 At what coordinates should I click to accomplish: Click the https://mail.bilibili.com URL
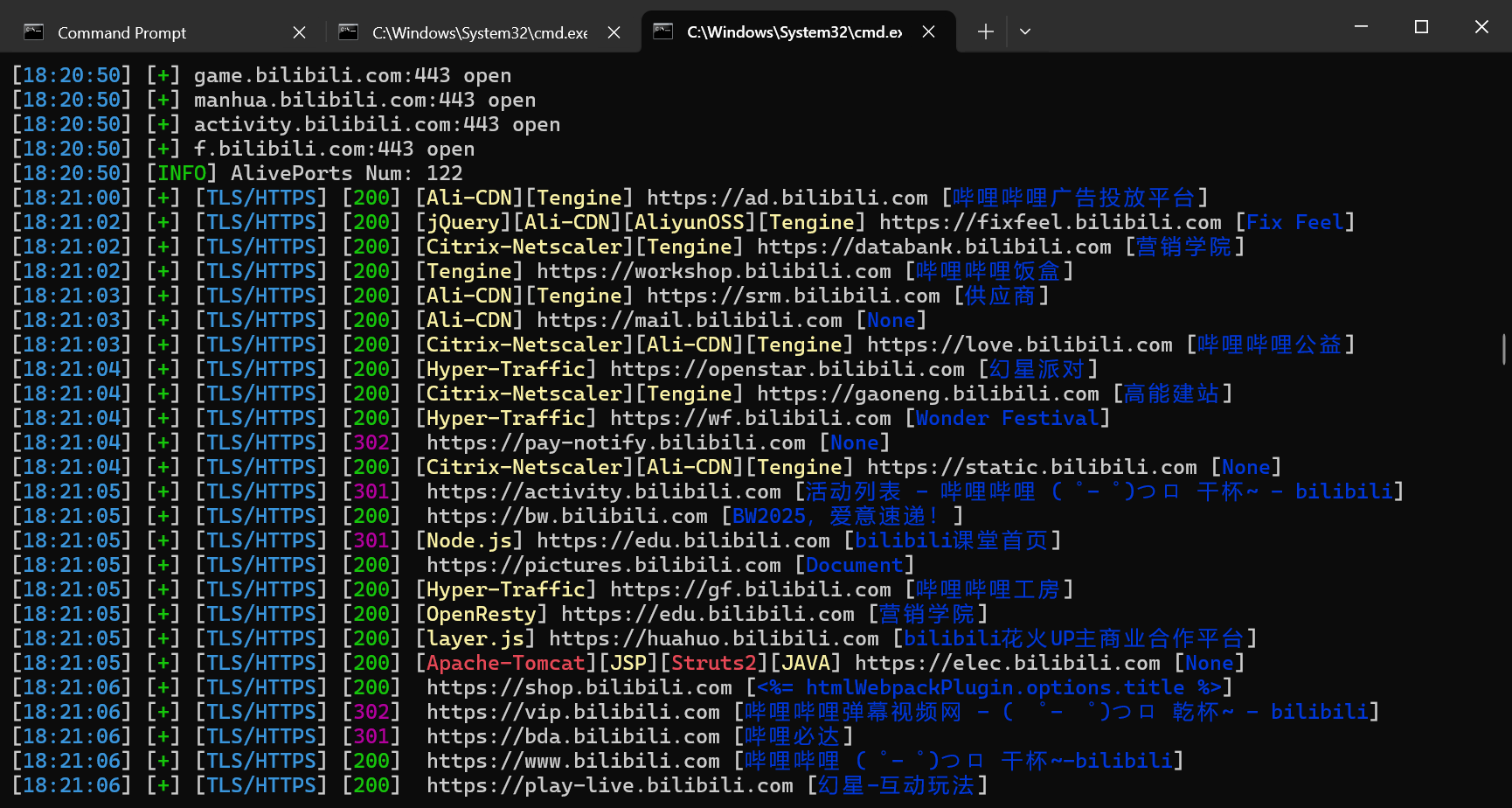click(689, 321)
